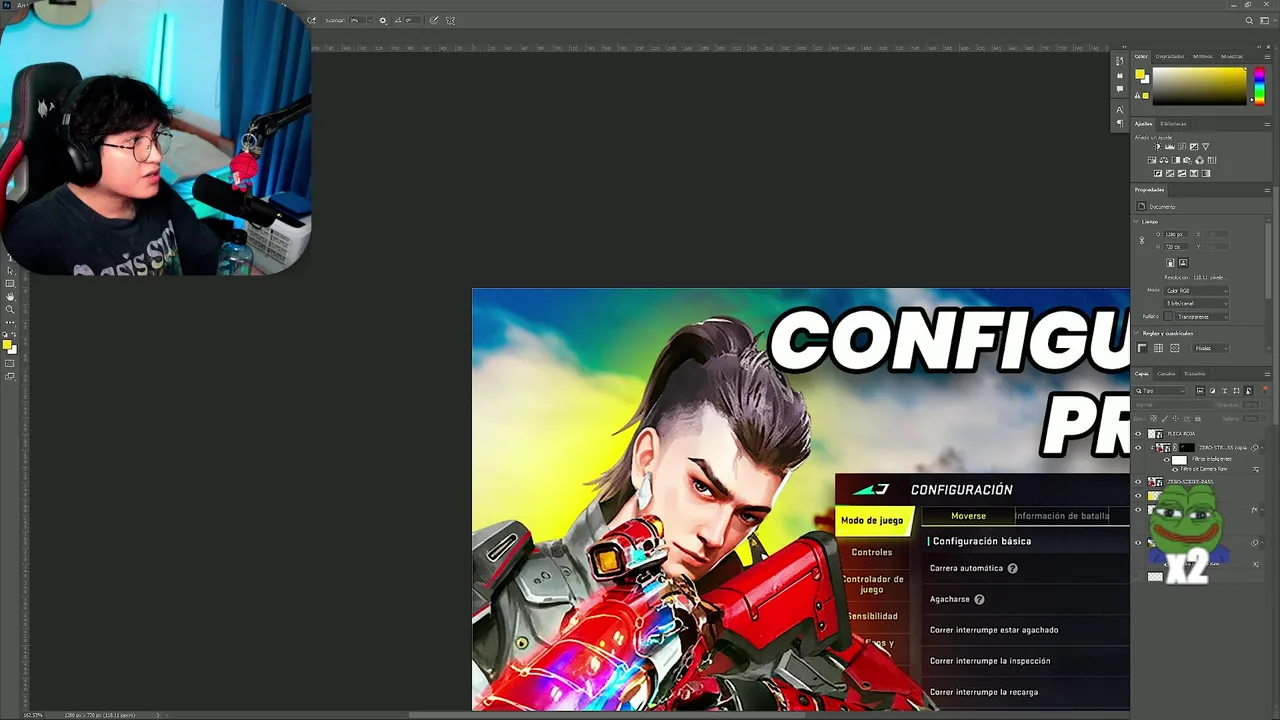Open the Modo Color RGB dropdown

point(1196,290)
